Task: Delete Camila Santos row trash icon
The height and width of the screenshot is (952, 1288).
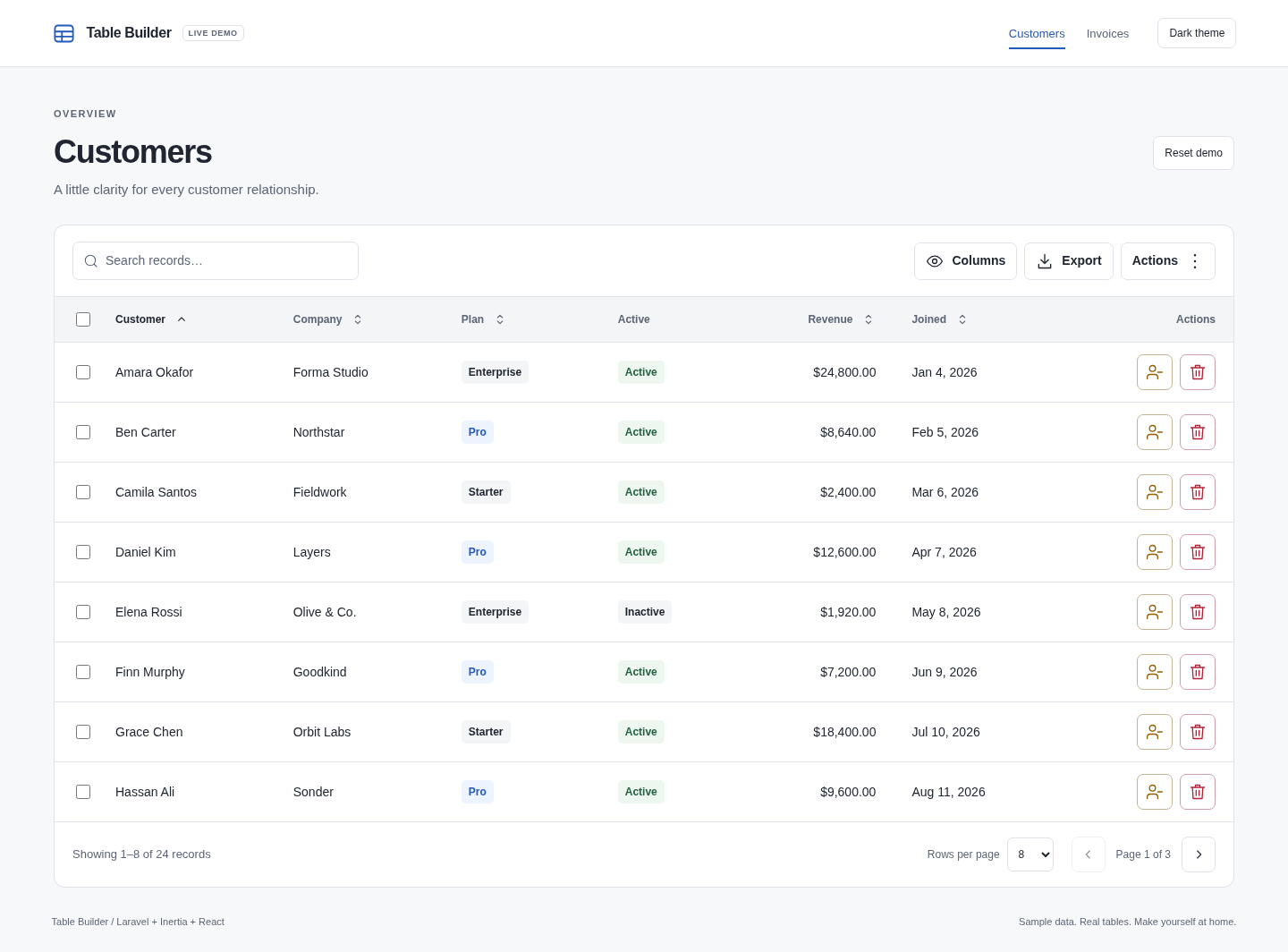Action: (1198, 492)
